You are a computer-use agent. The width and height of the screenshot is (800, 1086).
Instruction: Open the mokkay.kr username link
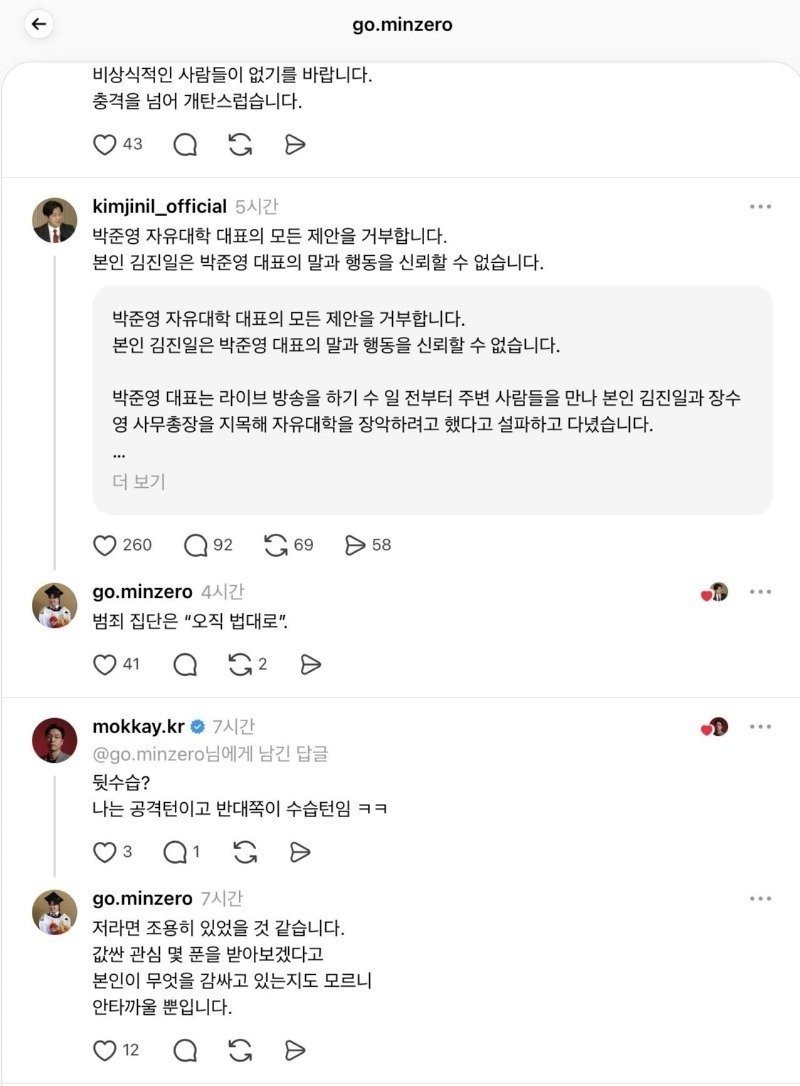(x=137, y=727)
